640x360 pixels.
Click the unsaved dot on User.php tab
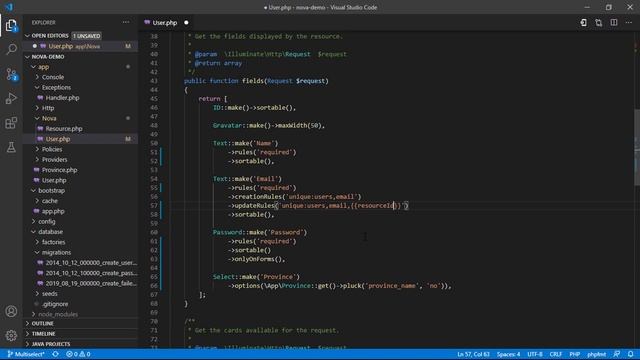coord(187,23)
